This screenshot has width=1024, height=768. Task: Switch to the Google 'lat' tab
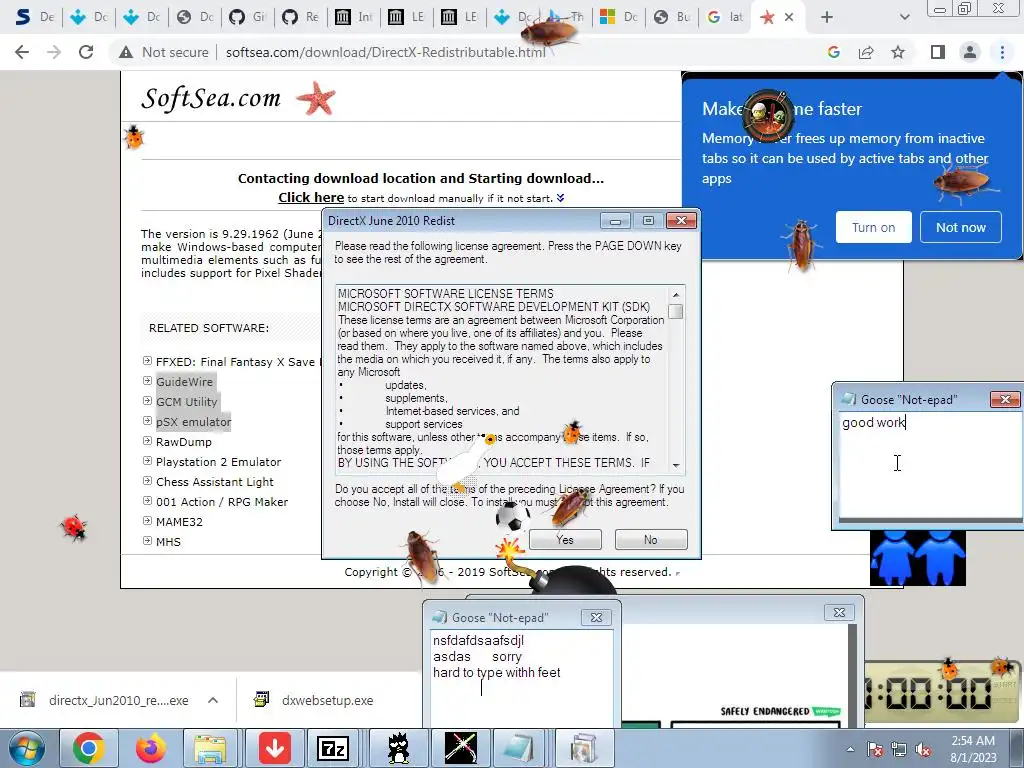725,17
